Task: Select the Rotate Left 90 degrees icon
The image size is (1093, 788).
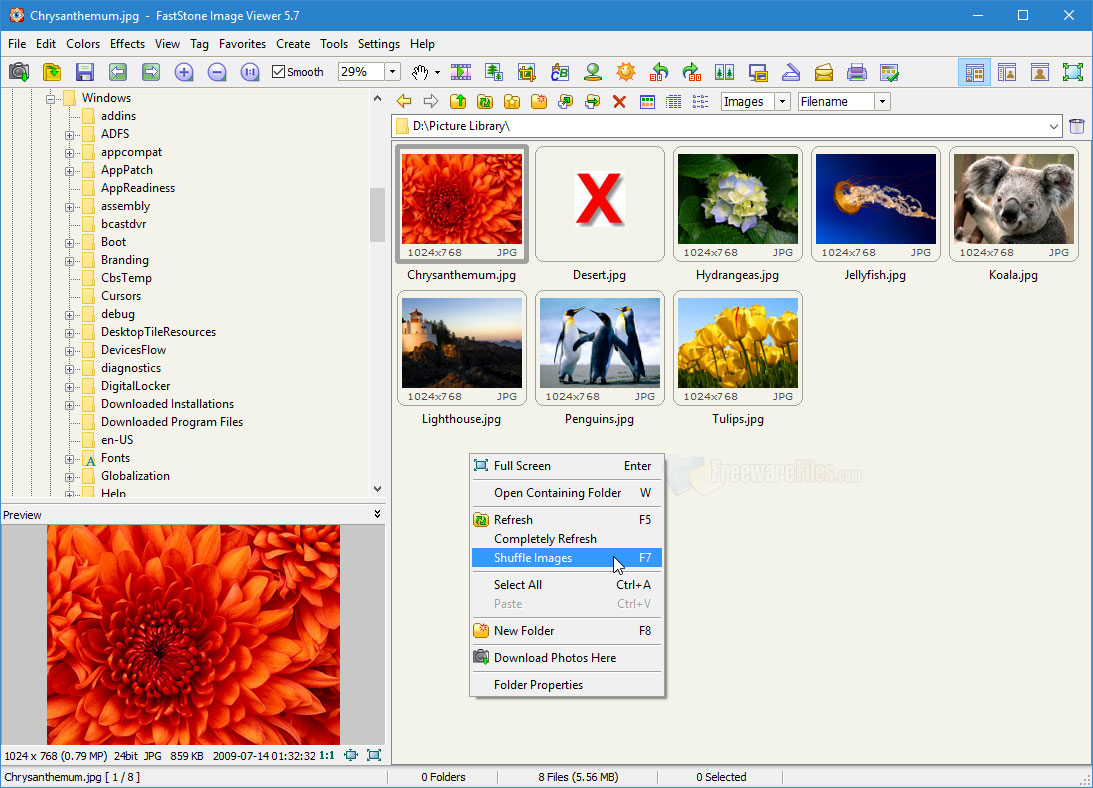Action: 657,72
